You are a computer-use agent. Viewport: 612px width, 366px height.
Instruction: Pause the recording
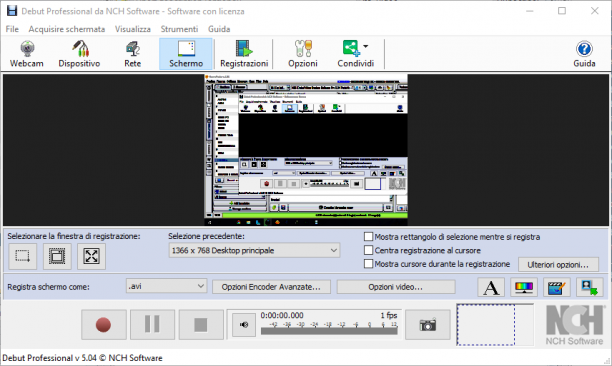click(152, 325)
